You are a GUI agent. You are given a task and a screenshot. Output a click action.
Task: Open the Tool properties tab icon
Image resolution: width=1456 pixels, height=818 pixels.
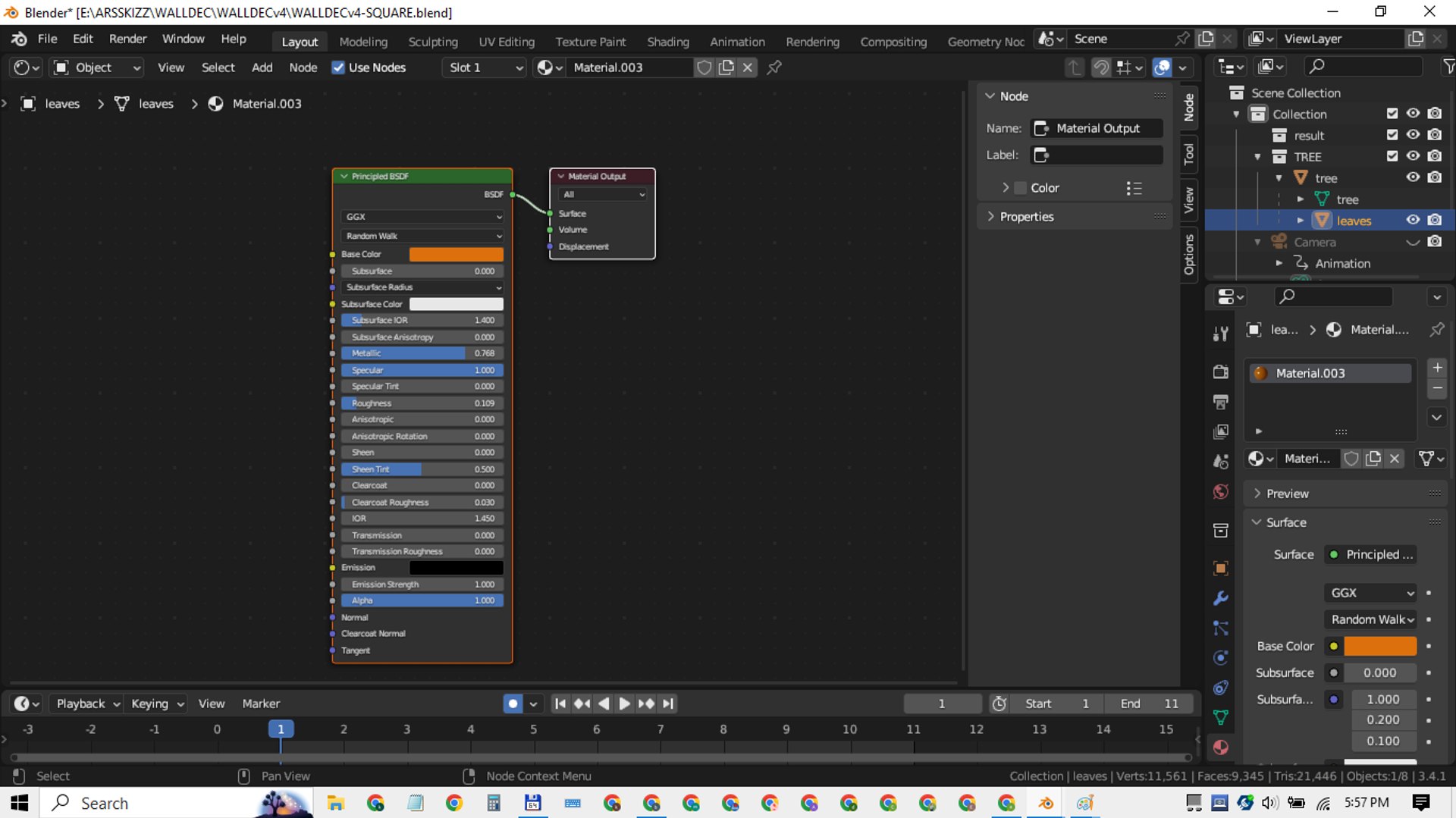[x=1220, y=334]
